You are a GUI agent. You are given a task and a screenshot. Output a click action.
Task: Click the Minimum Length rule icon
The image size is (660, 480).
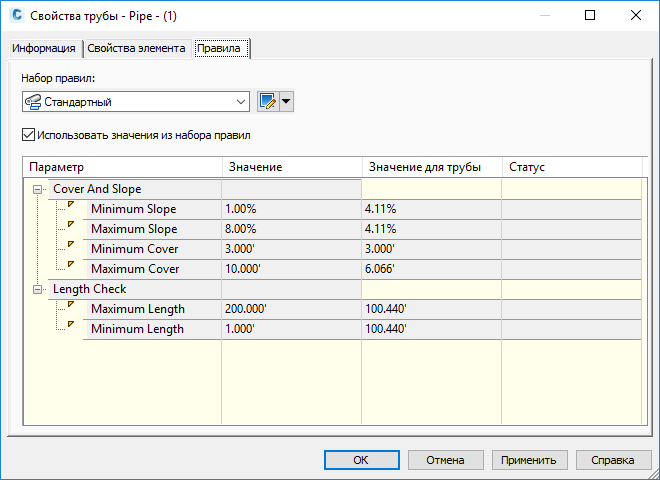(x=70, y=325)
